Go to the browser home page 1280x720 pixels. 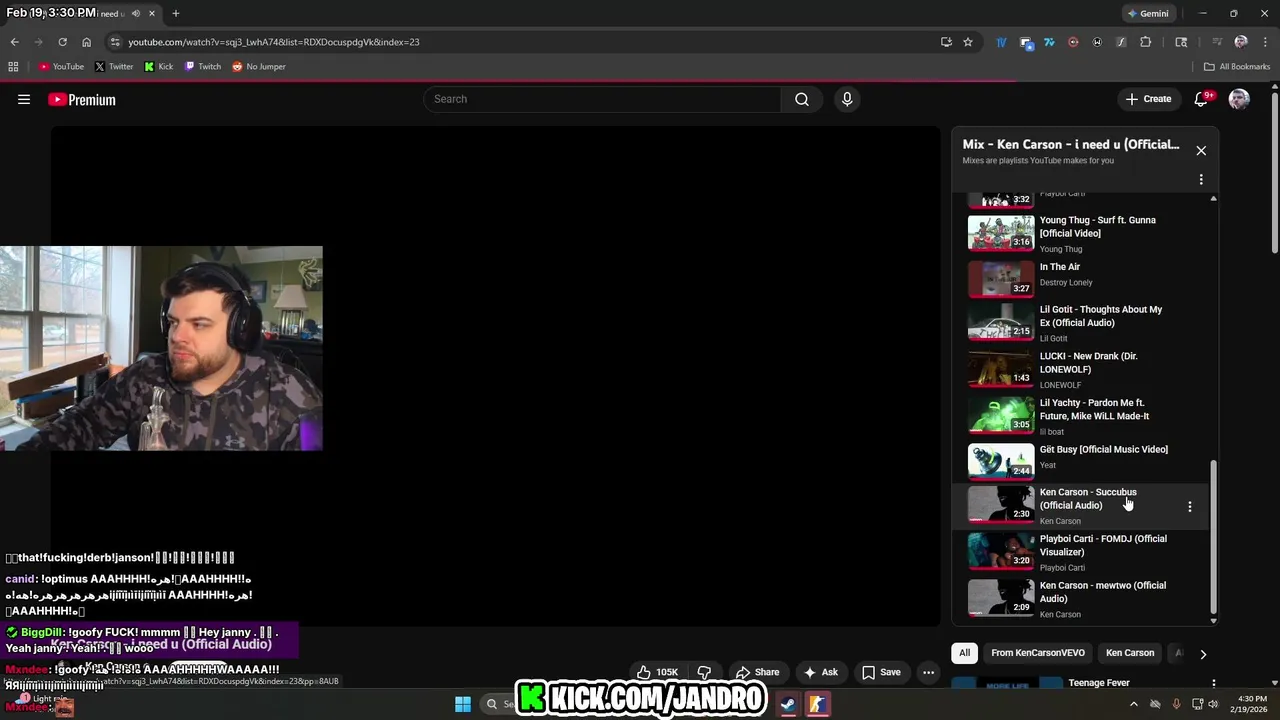pos(86,42)
